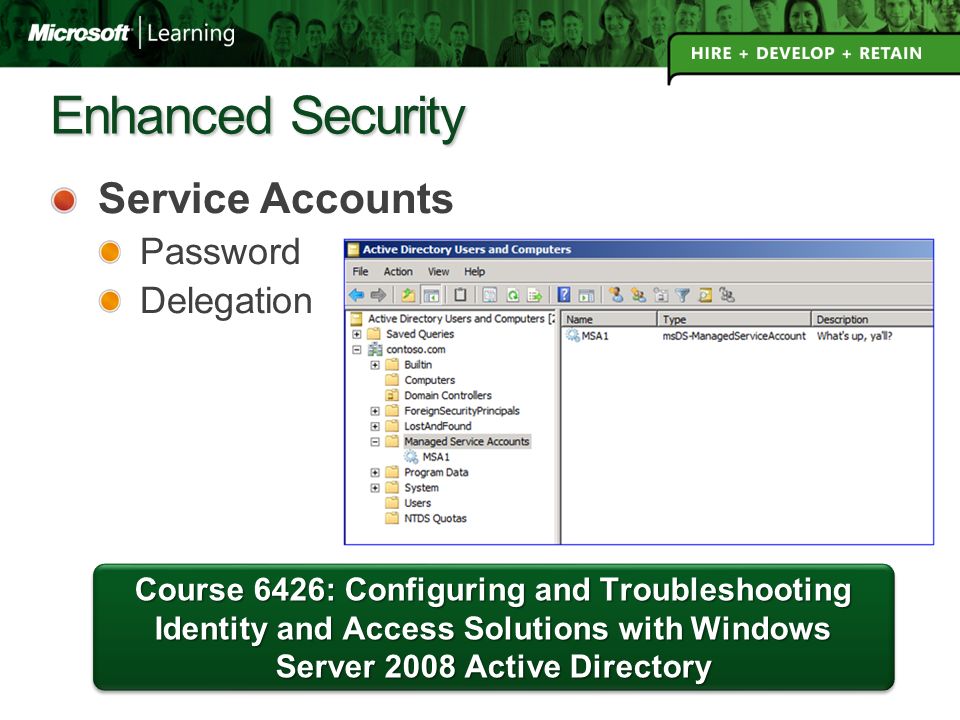Click the funnel Filter Options icon
960x720 pixels.
(x=683, y=295)
